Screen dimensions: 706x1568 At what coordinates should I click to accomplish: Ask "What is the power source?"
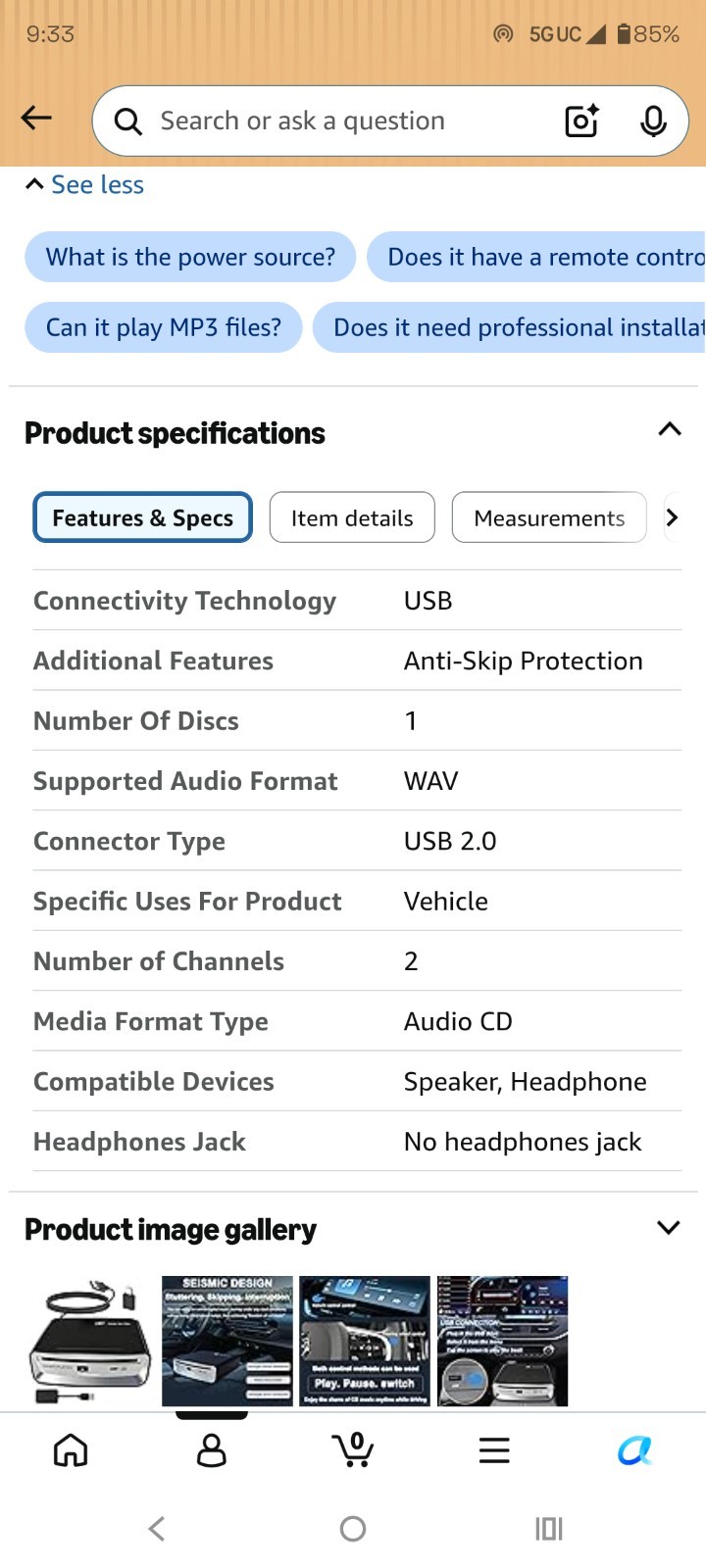(x=190, y=257)
